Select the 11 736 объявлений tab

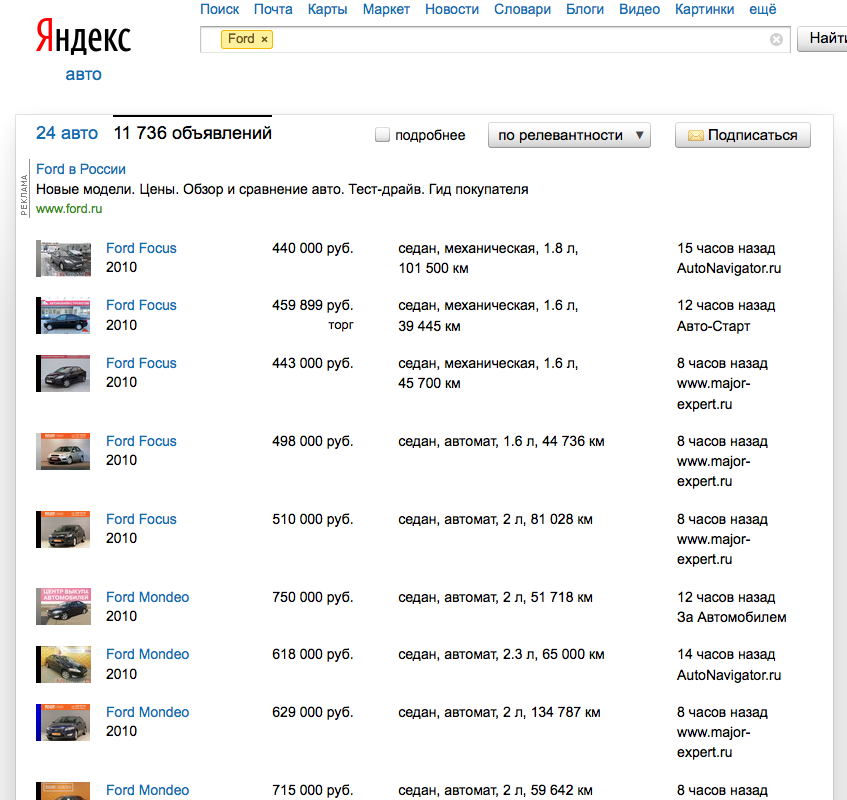coord(192,133)
